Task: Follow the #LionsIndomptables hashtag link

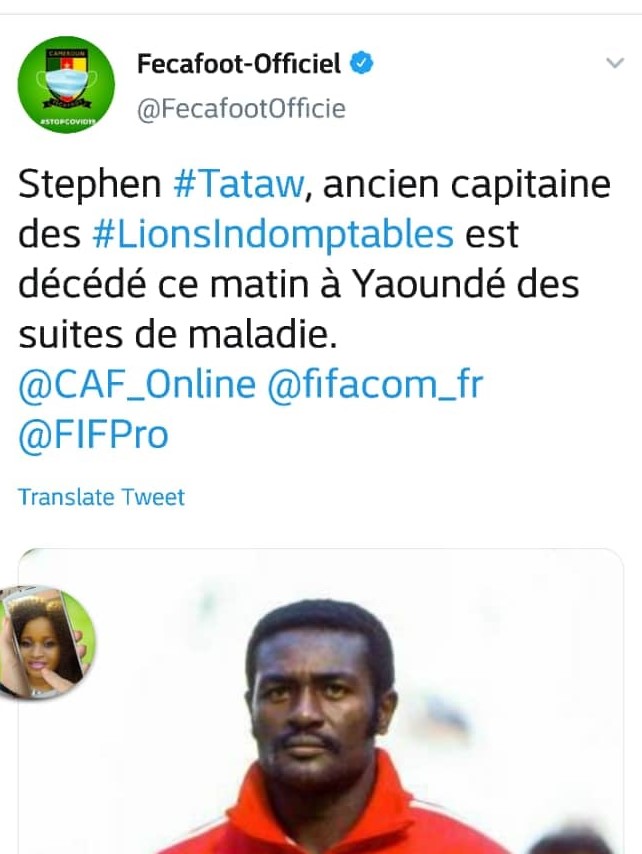Action: tap(272, 235)
